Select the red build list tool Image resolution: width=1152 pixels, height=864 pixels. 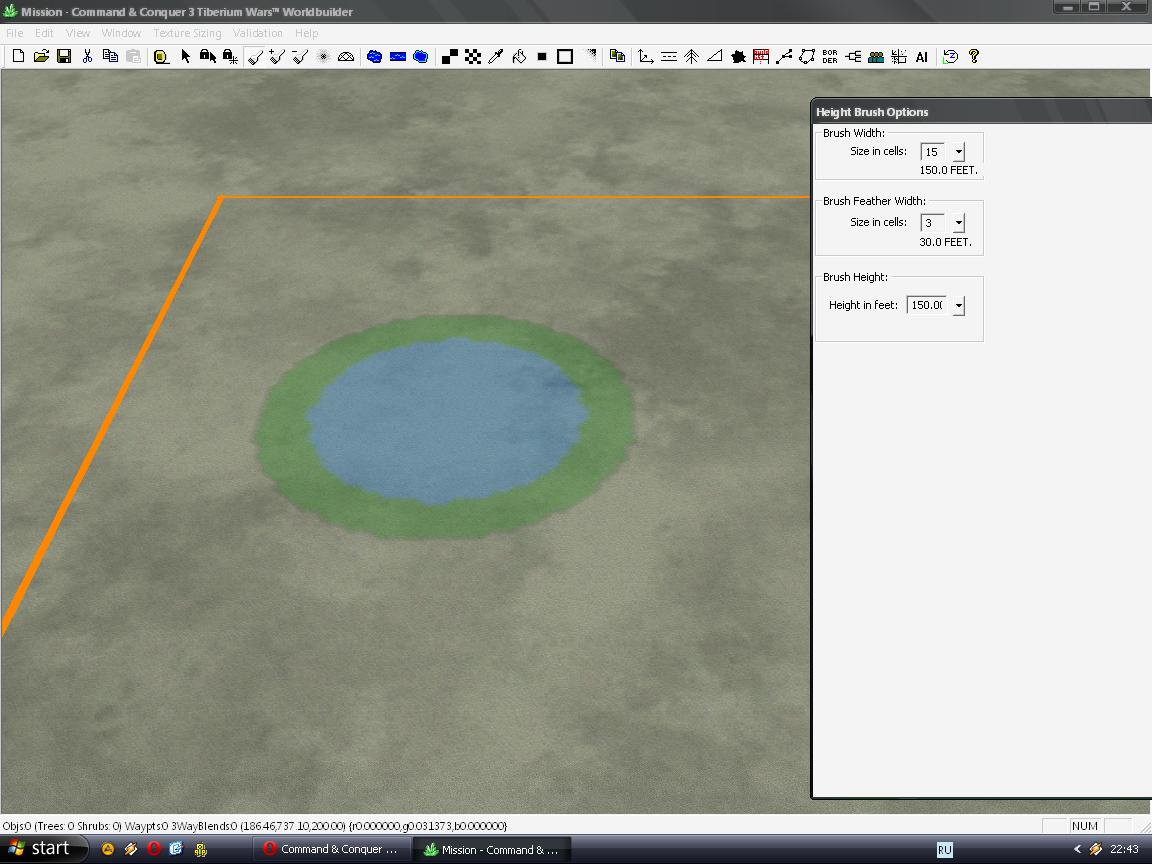click(x=761, y=57)
